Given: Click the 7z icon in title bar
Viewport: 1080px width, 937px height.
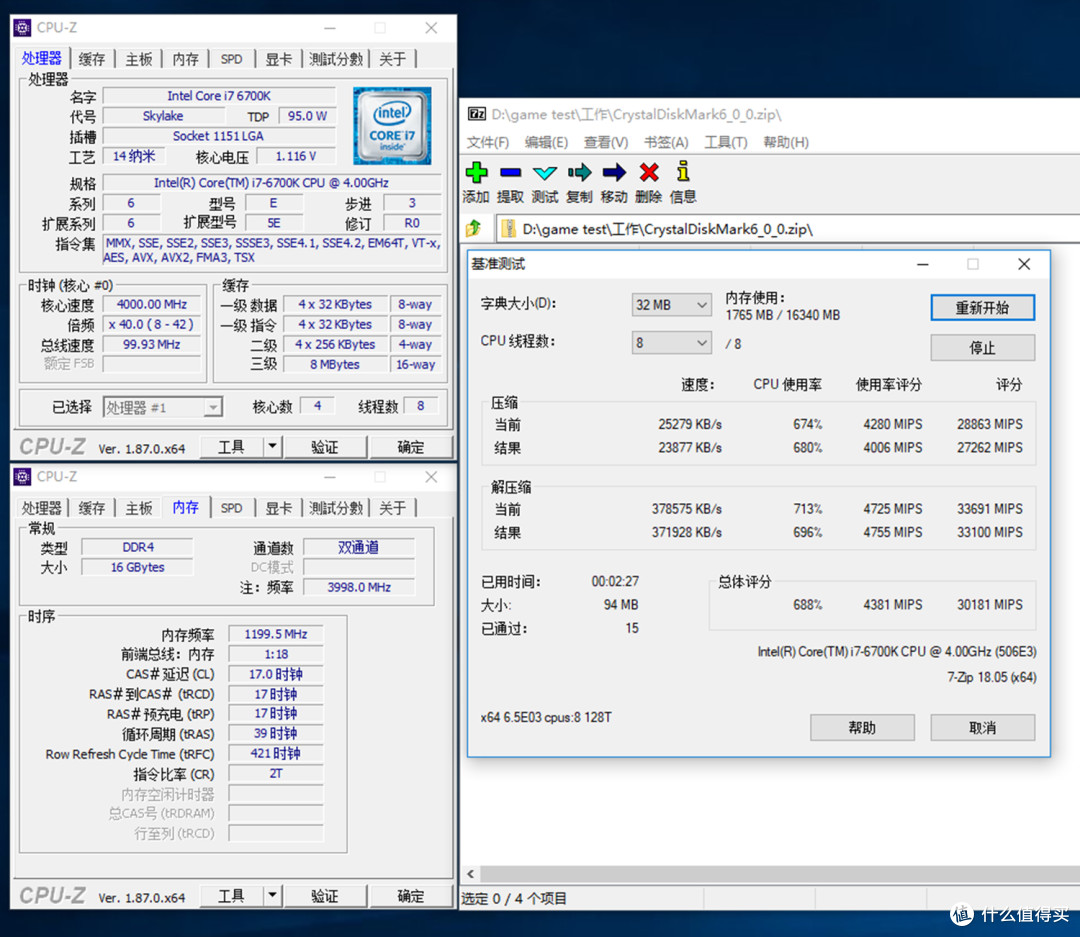Looking at the screenshot, I should pos(477,114).
